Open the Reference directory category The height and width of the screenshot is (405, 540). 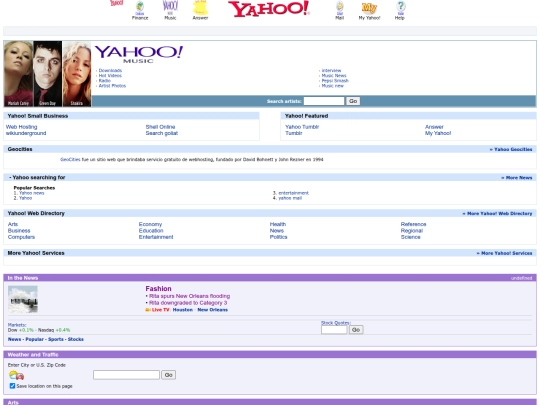pos(414,224)
